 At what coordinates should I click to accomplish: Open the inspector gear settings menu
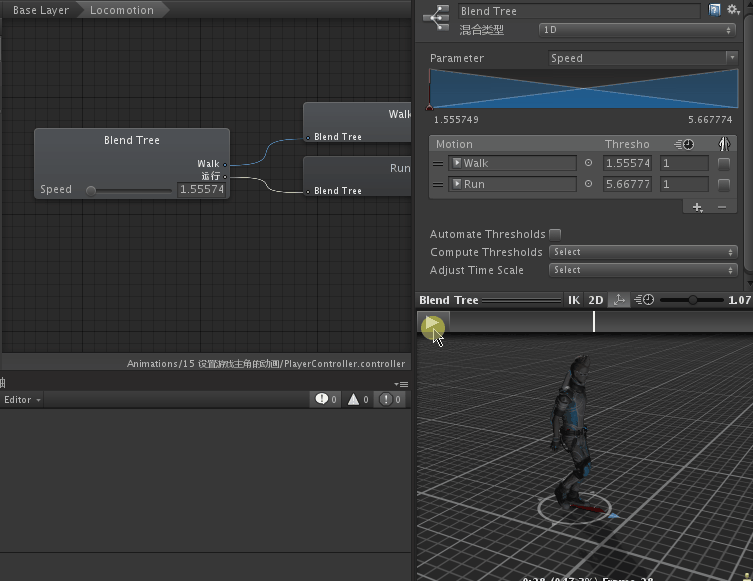[x=733, y=10]
